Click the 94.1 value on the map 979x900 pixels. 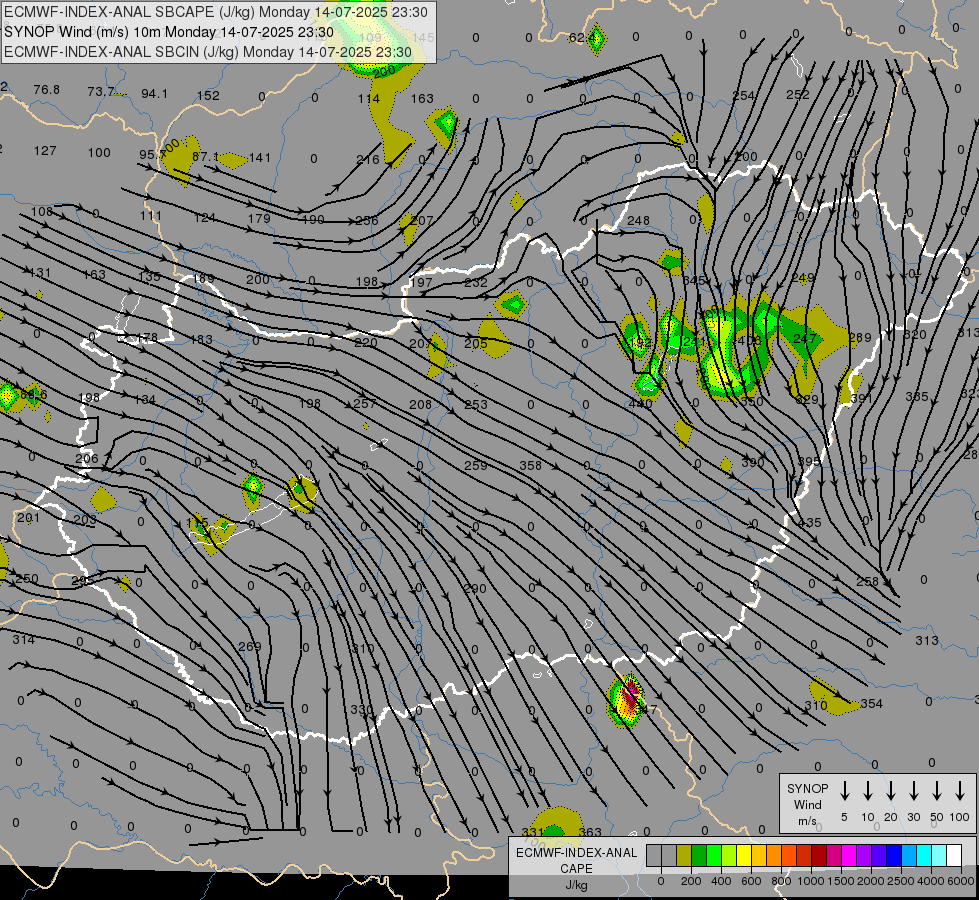(154, 94)
